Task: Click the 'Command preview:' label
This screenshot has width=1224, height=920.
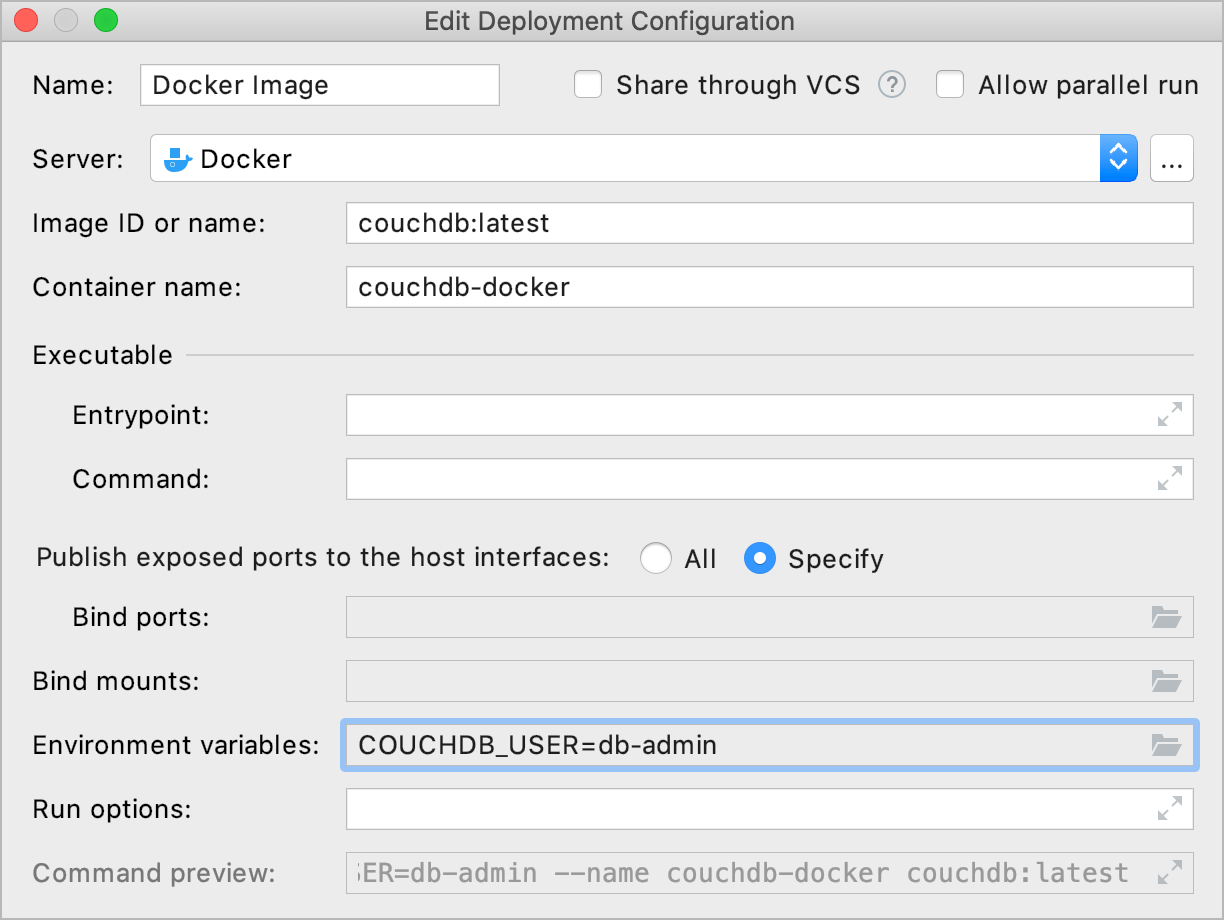Action: [154, 873]
